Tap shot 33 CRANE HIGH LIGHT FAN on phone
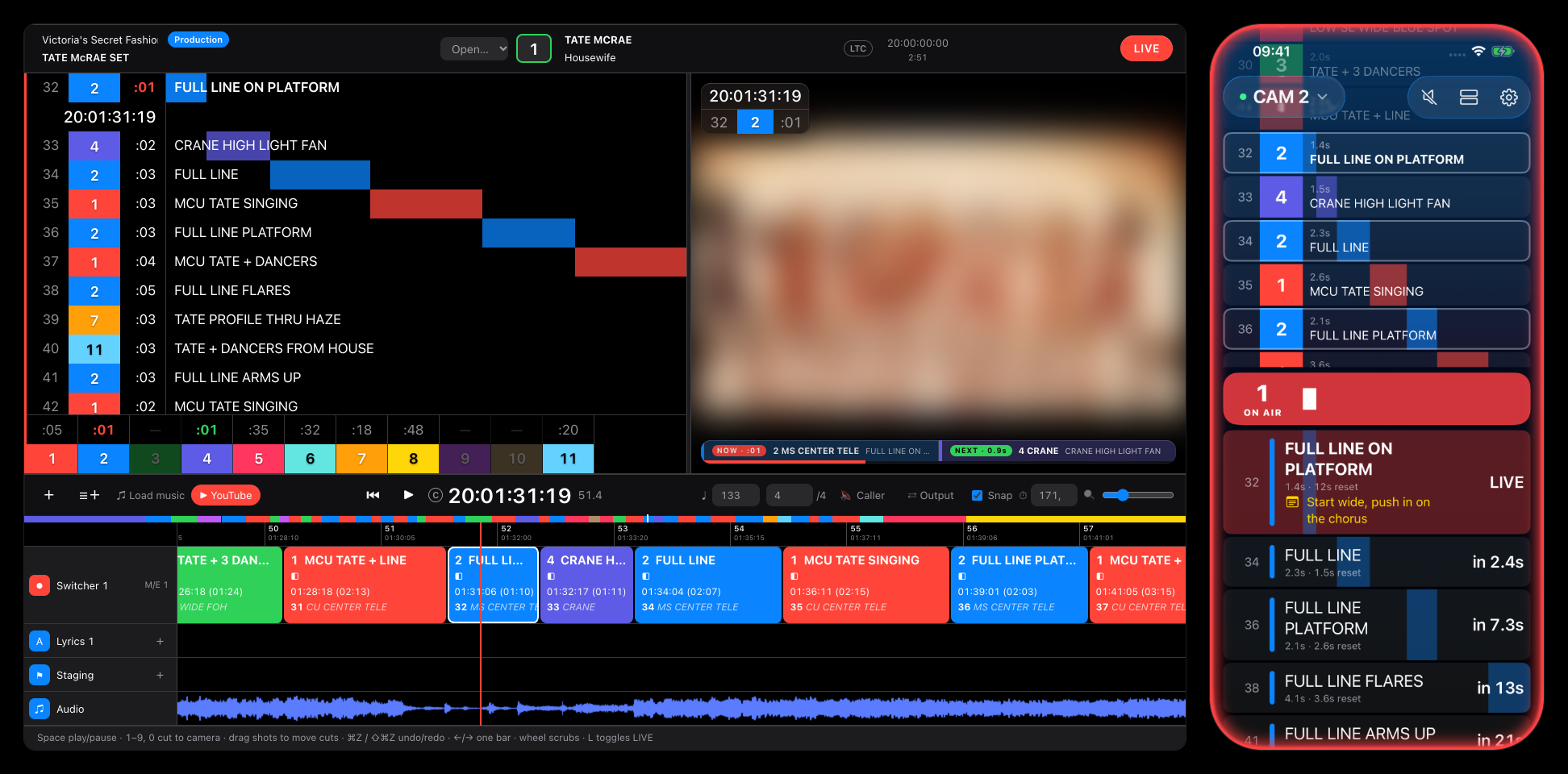 pos(1376,197)
